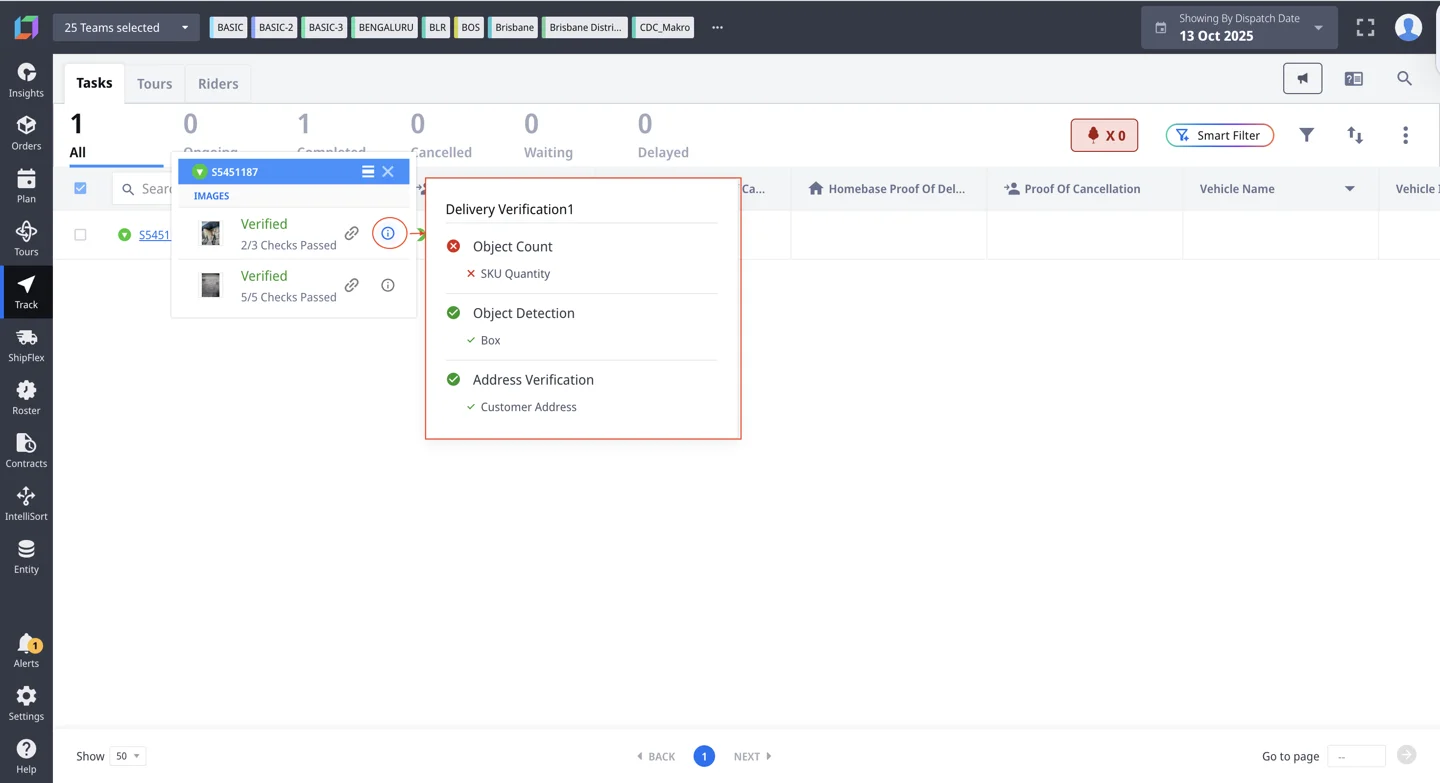This screenshot has height=783, width=1440.
Task: Click the search magnifier icon
Action: tap(1404, 77)
